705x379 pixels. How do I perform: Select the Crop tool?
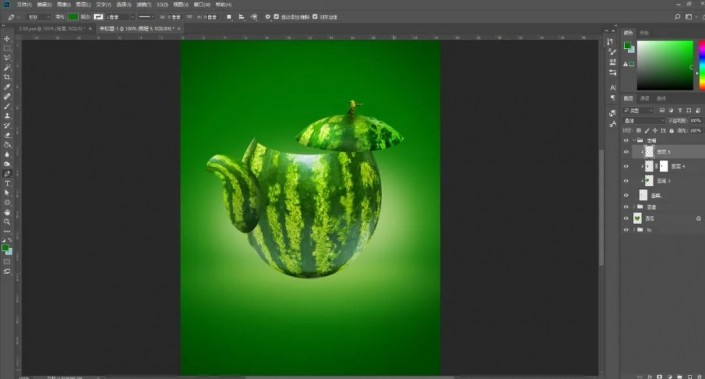click(x=7, y=77)
